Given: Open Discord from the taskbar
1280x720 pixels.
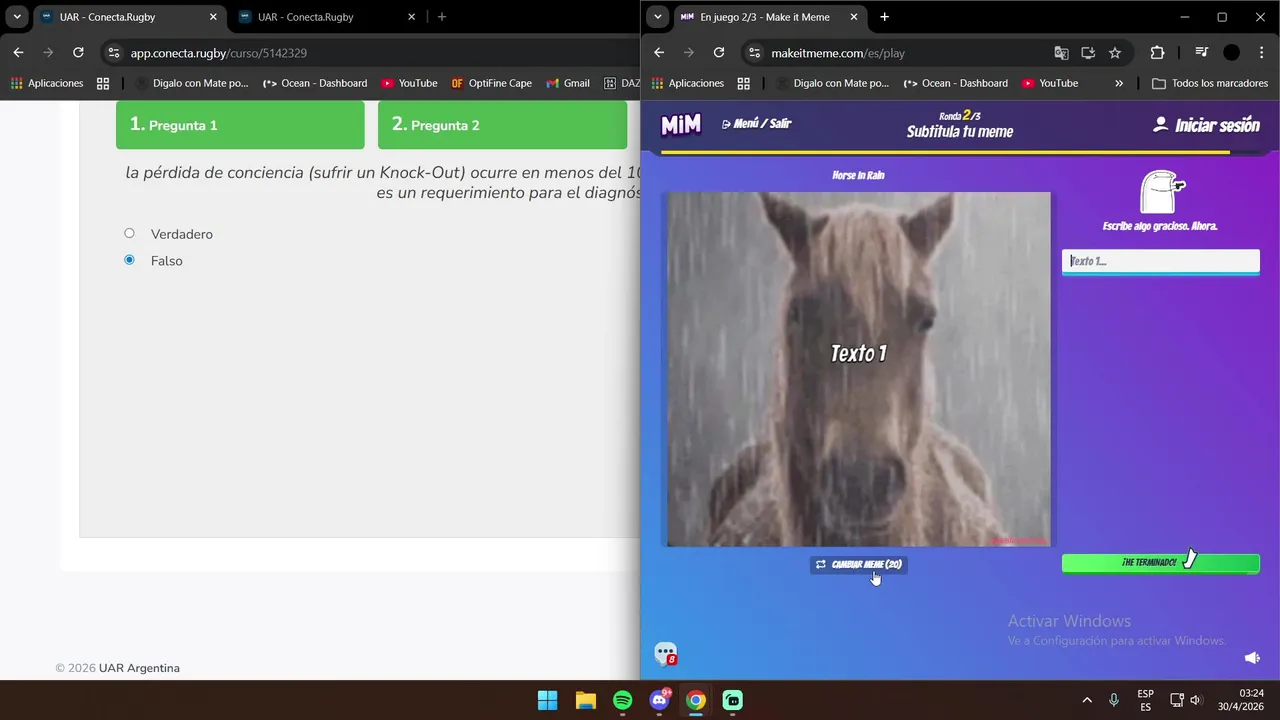Looking at the screenshot, I should click(660, 700).
